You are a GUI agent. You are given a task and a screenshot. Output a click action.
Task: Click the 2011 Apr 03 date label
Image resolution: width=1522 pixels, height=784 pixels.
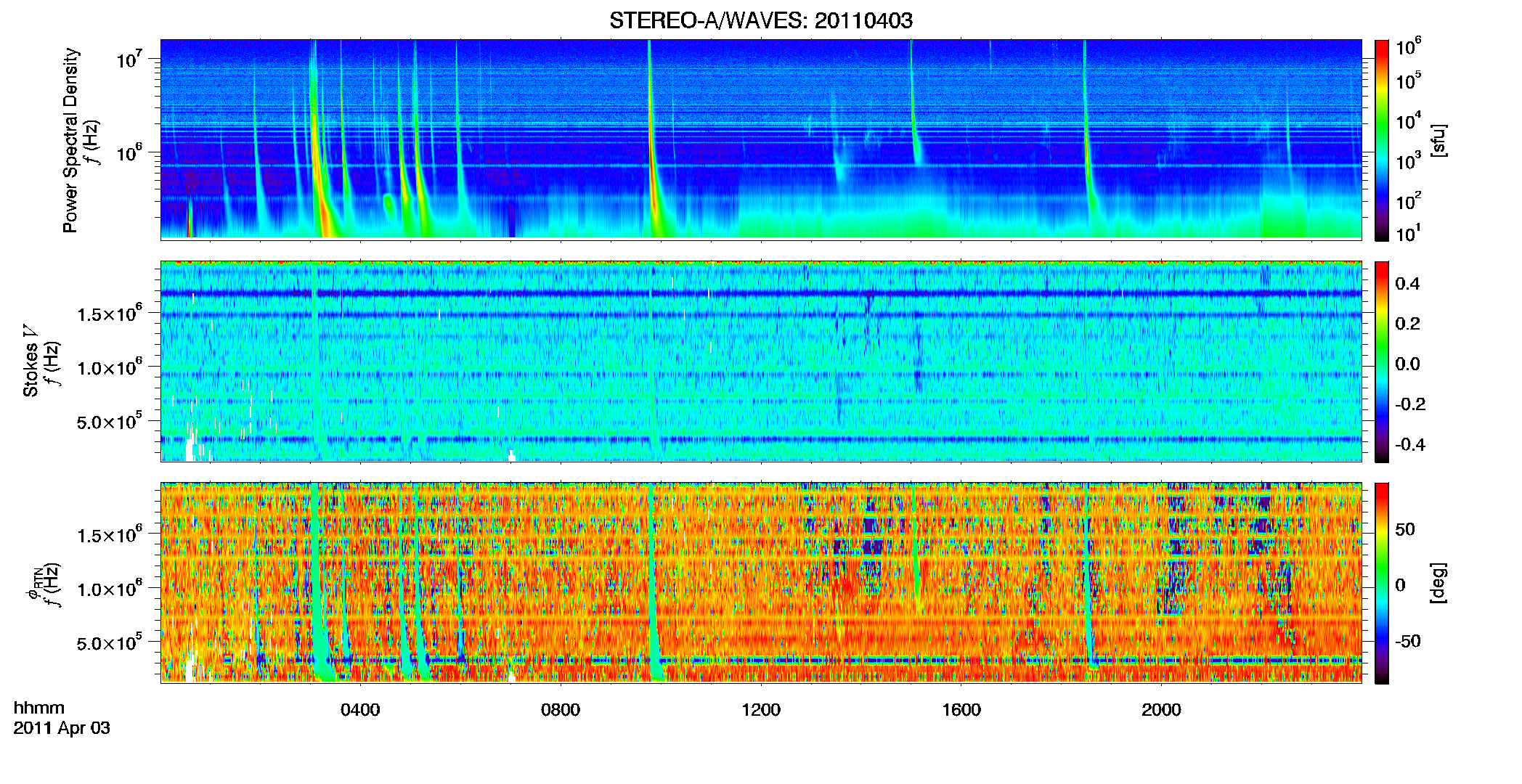click(x=62, y=728)
